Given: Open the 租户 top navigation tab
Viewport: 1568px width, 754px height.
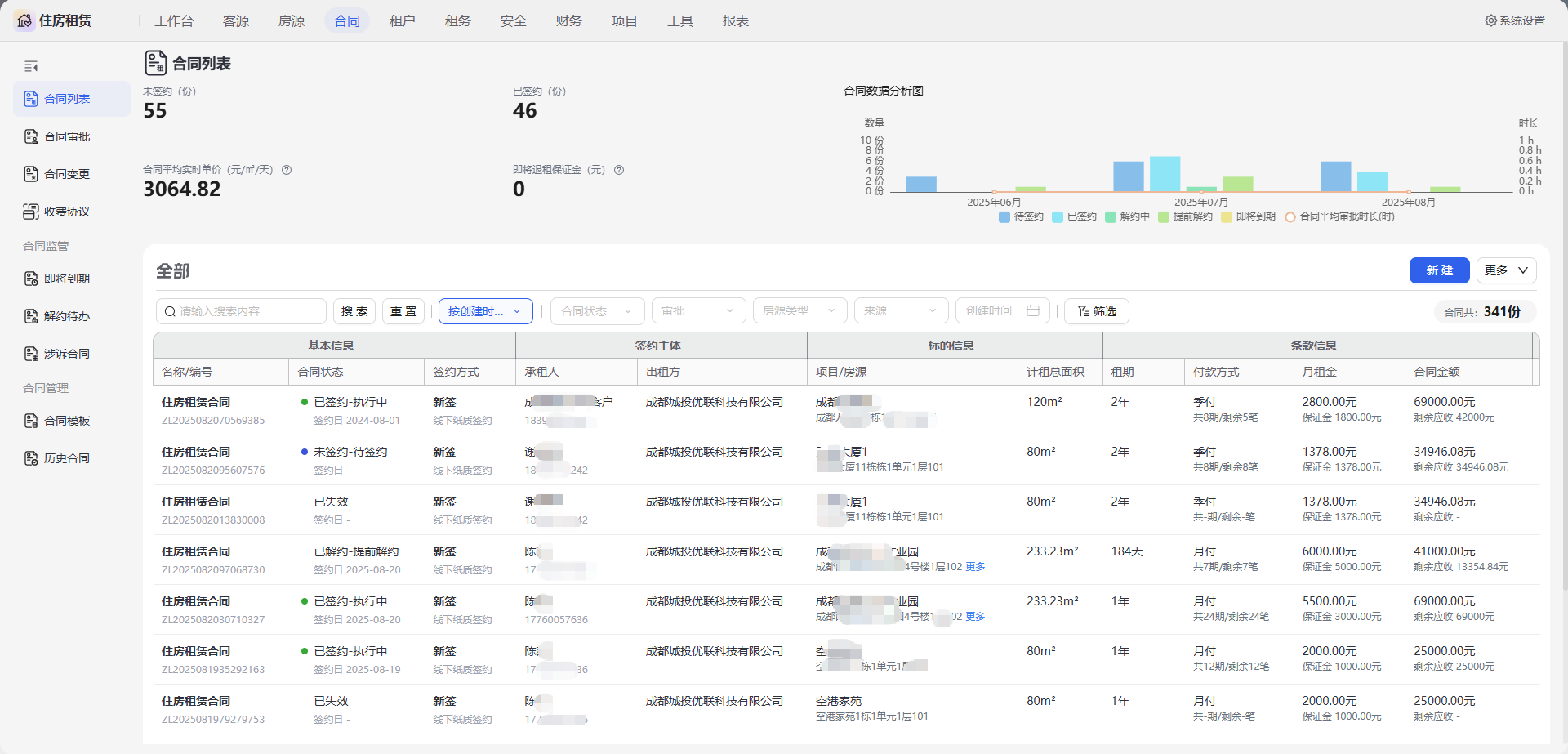Looking at the screenshot, I should tap(402, 20).
